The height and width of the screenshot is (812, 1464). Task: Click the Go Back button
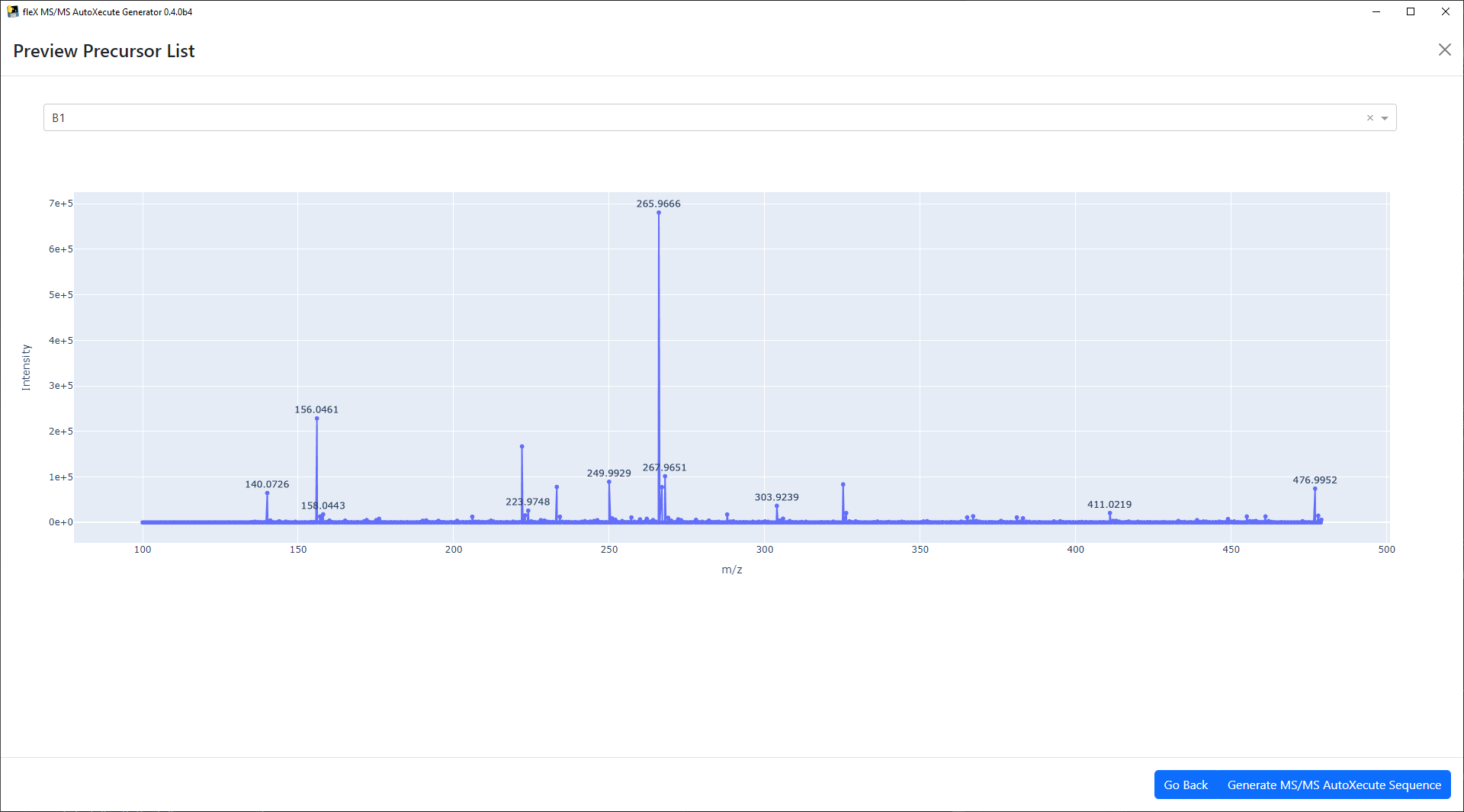click(1185, 785)
